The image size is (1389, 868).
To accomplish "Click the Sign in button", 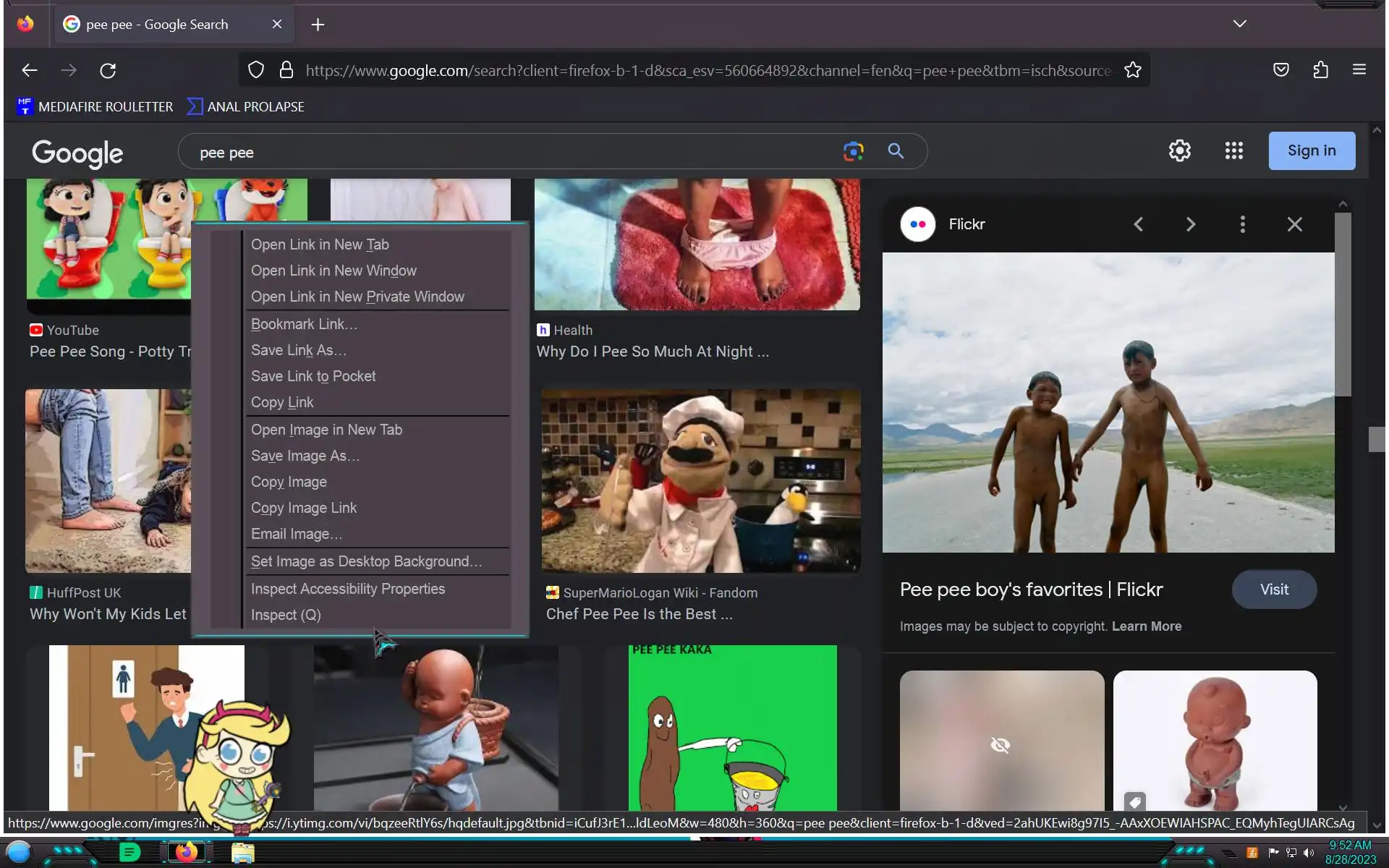I will tap(1311, 150).
